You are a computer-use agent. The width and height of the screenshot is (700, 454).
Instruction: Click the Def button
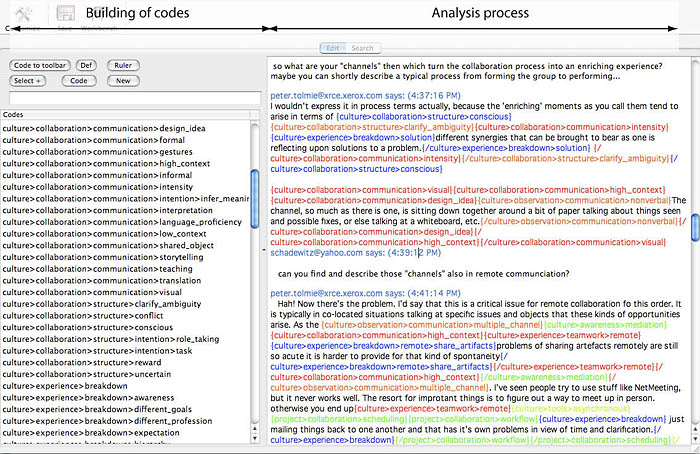[86, 65]
